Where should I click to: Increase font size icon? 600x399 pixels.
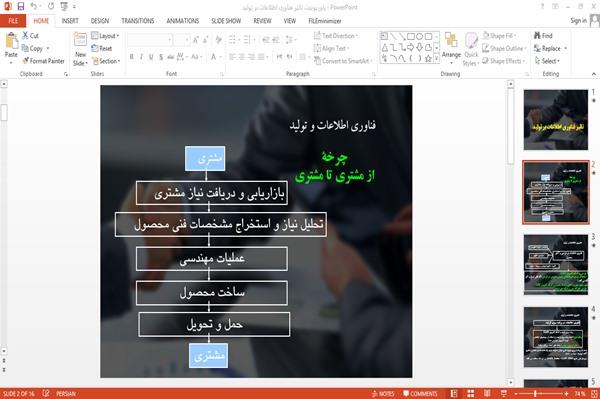tap(196, 39)
